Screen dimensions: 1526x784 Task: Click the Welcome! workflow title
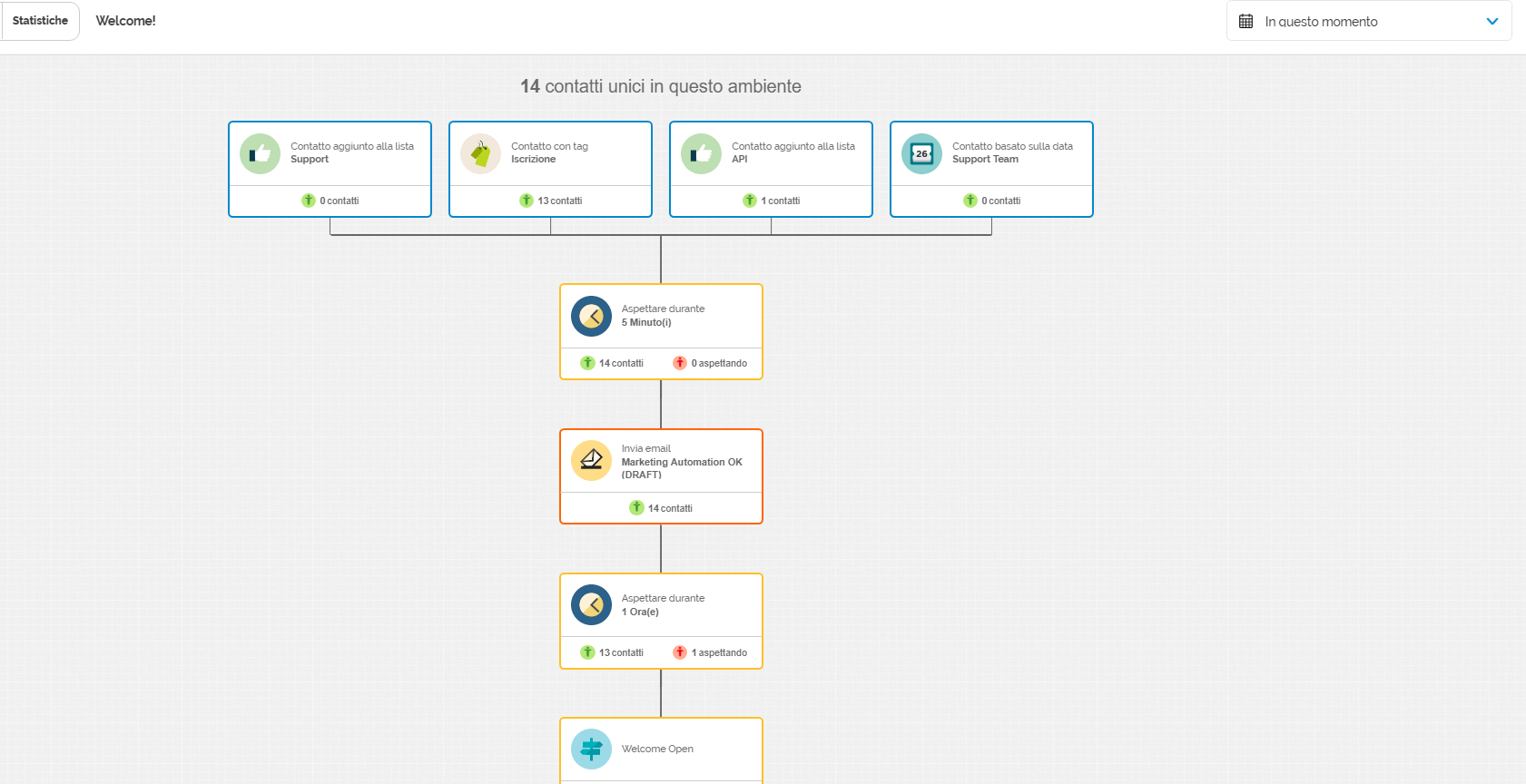tap(126, 21)
